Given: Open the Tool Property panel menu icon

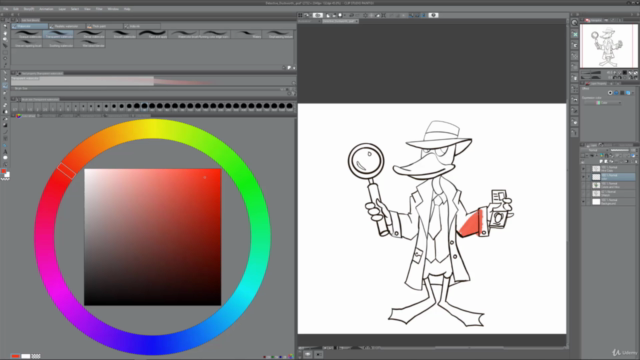Looking at the screenshot, I should coord(13,73).
